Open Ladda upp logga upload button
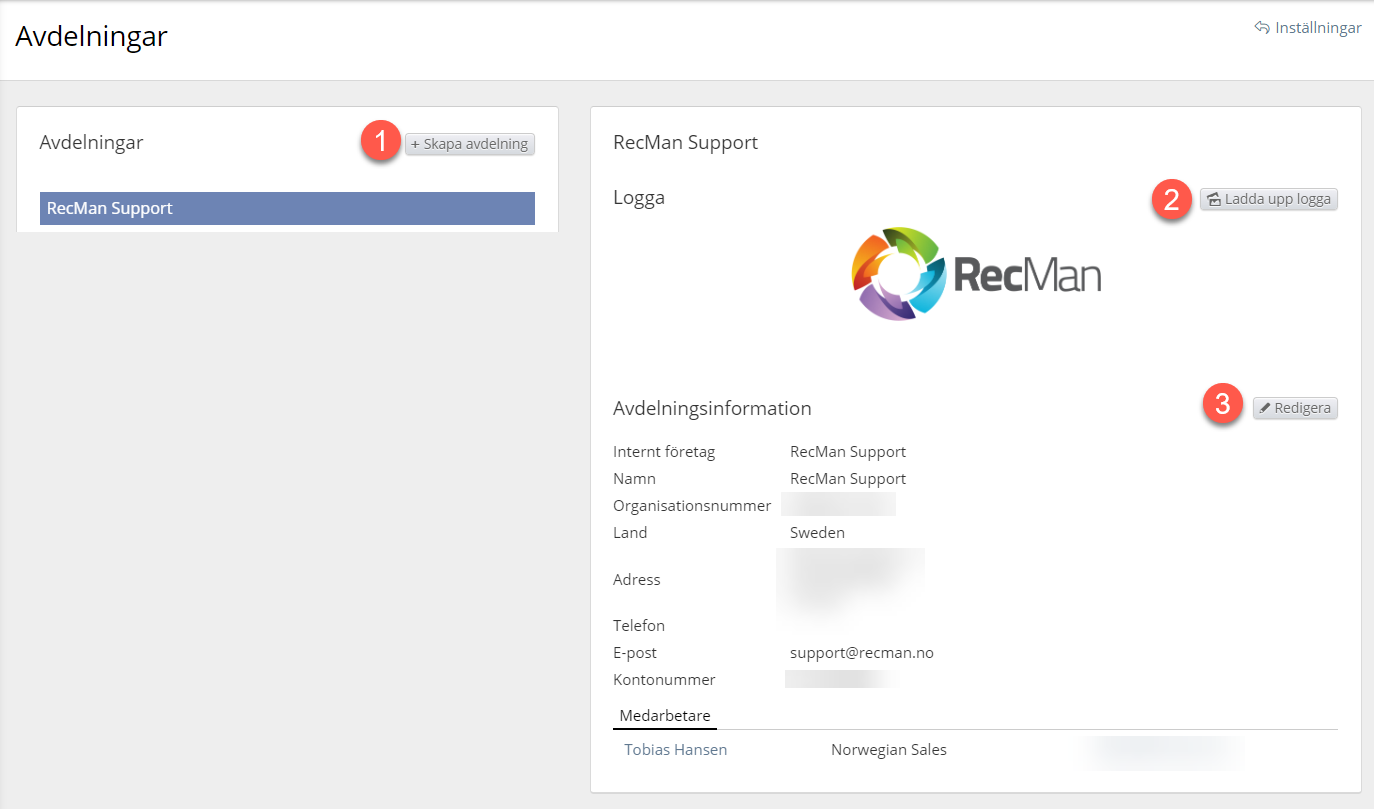This screenshot has width=1374, height=809. pos(1268,199)
